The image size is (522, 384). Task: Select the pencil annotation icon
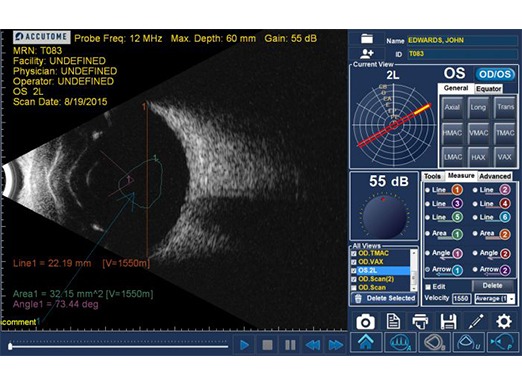476,322
